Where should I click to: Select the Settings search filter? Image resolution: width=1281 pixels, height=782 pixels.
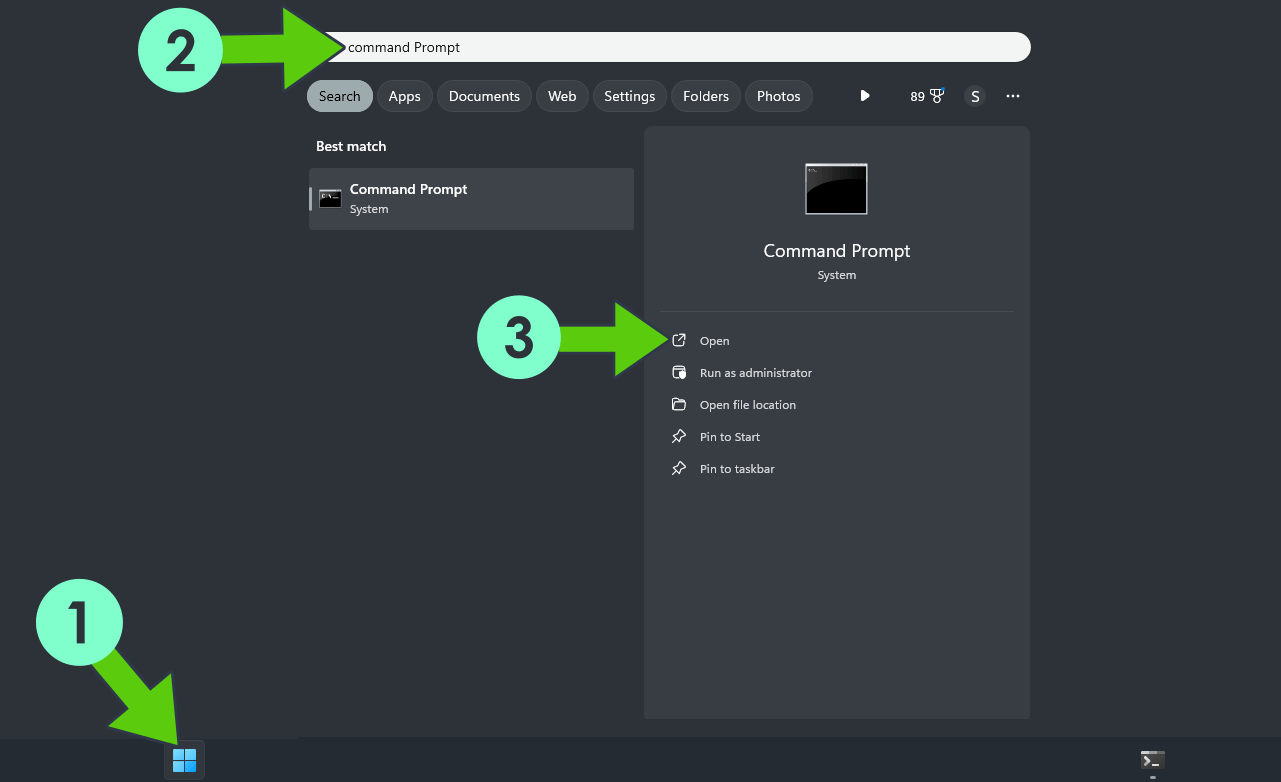[629, 95]
